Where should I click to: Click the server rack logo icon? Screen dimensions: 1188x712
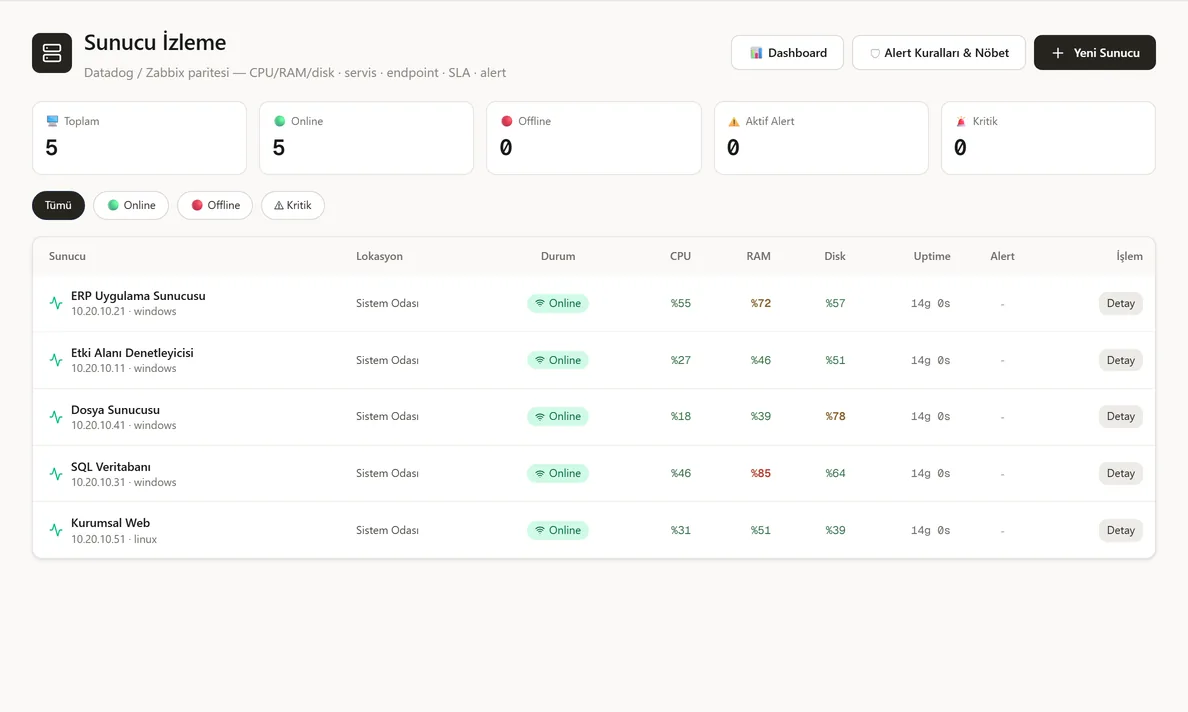tap(52, 53)
